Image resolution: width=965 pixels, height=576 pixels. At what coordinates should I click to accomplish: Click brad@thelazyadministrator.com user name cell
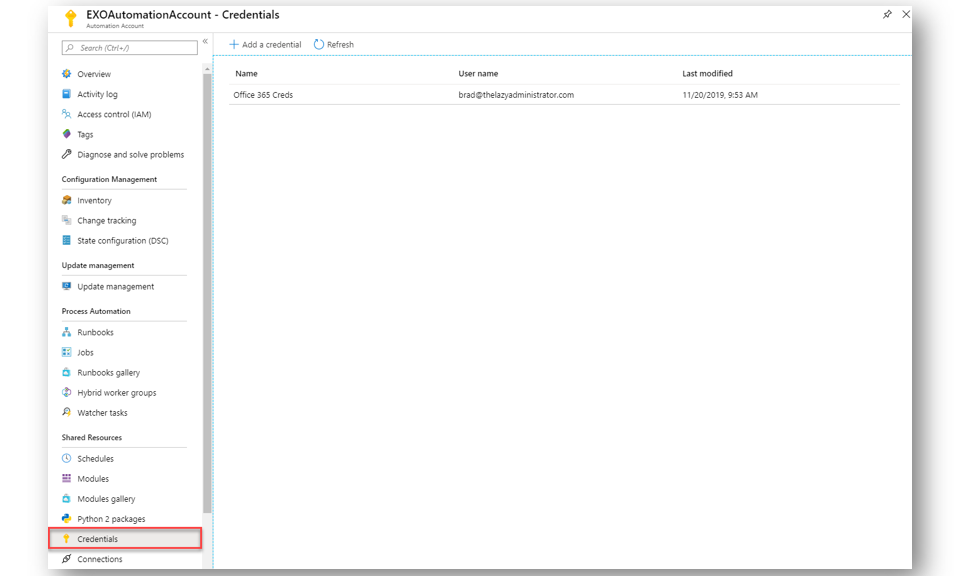point(516,95)
